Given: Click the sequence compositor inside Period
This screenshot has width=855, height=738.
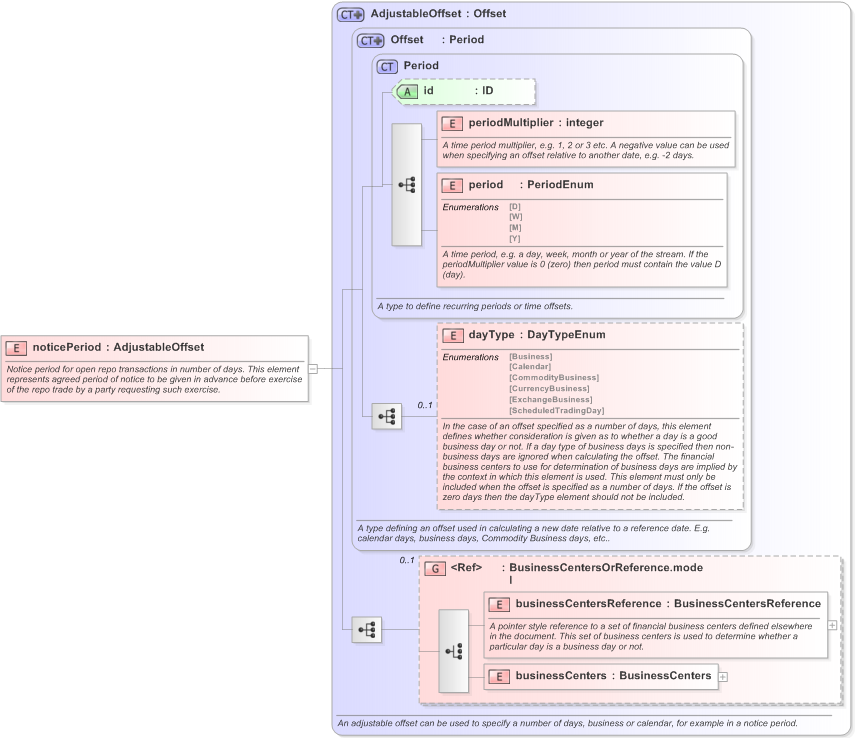Looking at the screenshot, I should [x=407, y=185].
